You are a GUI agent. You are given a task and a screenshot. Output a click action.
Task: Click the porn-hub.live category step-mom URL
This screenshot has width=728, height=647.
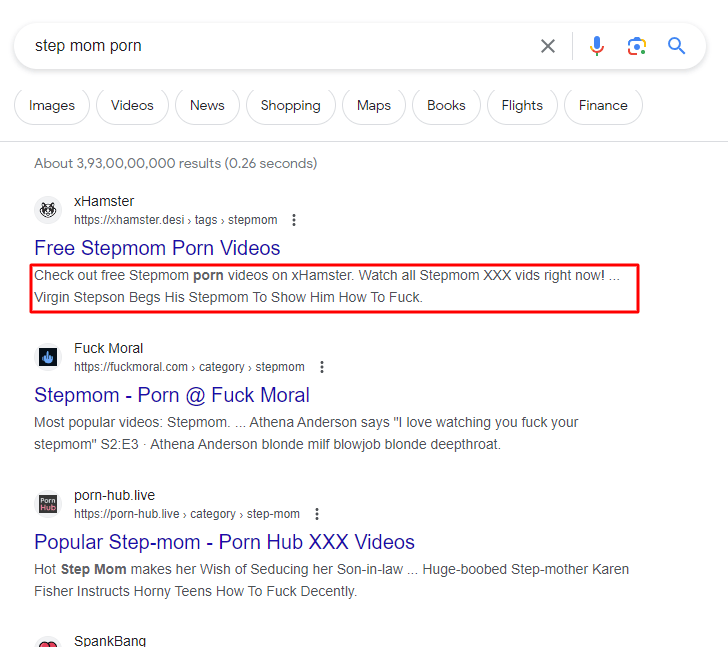click(x=187, y=514)
